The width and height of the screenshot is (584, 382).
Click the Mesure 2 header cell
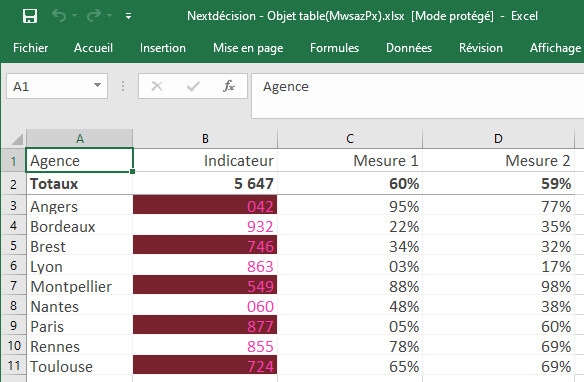(498, 160)
